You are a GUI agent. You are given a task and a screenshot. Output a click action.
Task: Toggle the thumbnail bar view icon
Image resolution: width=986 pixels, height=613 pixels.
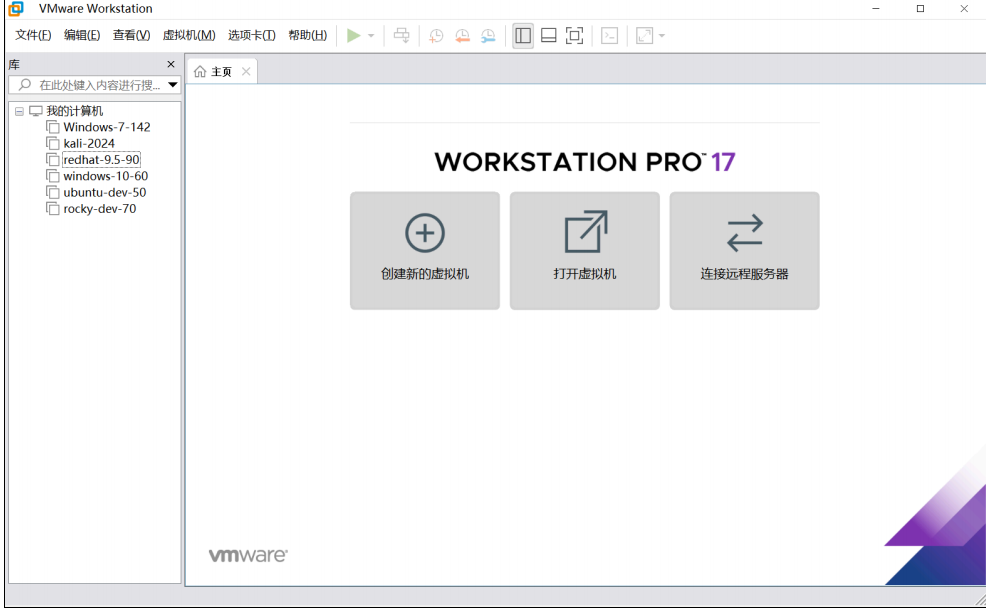pos(548,36)
